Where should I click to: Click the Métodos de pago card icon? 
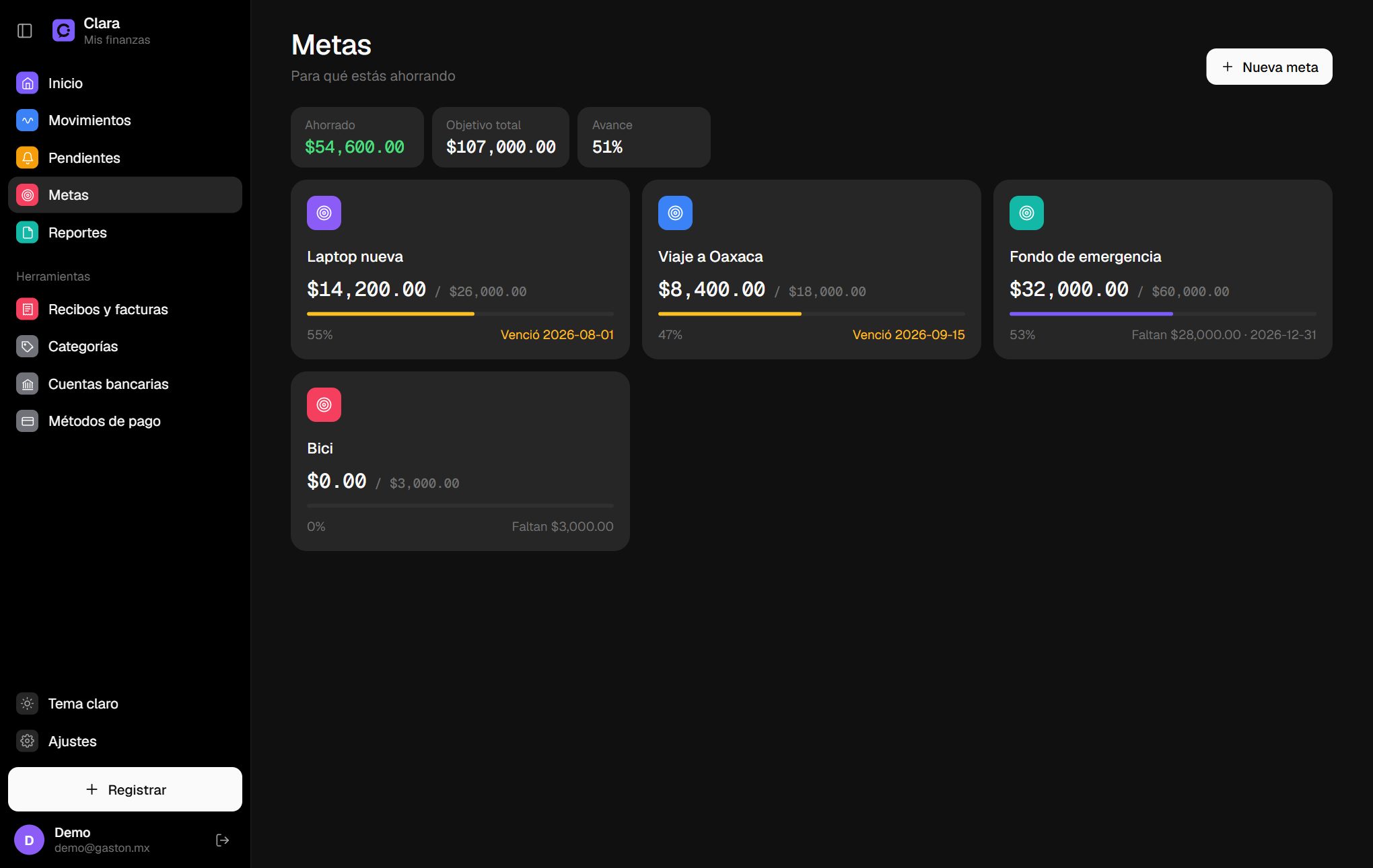tap(28, 421)
